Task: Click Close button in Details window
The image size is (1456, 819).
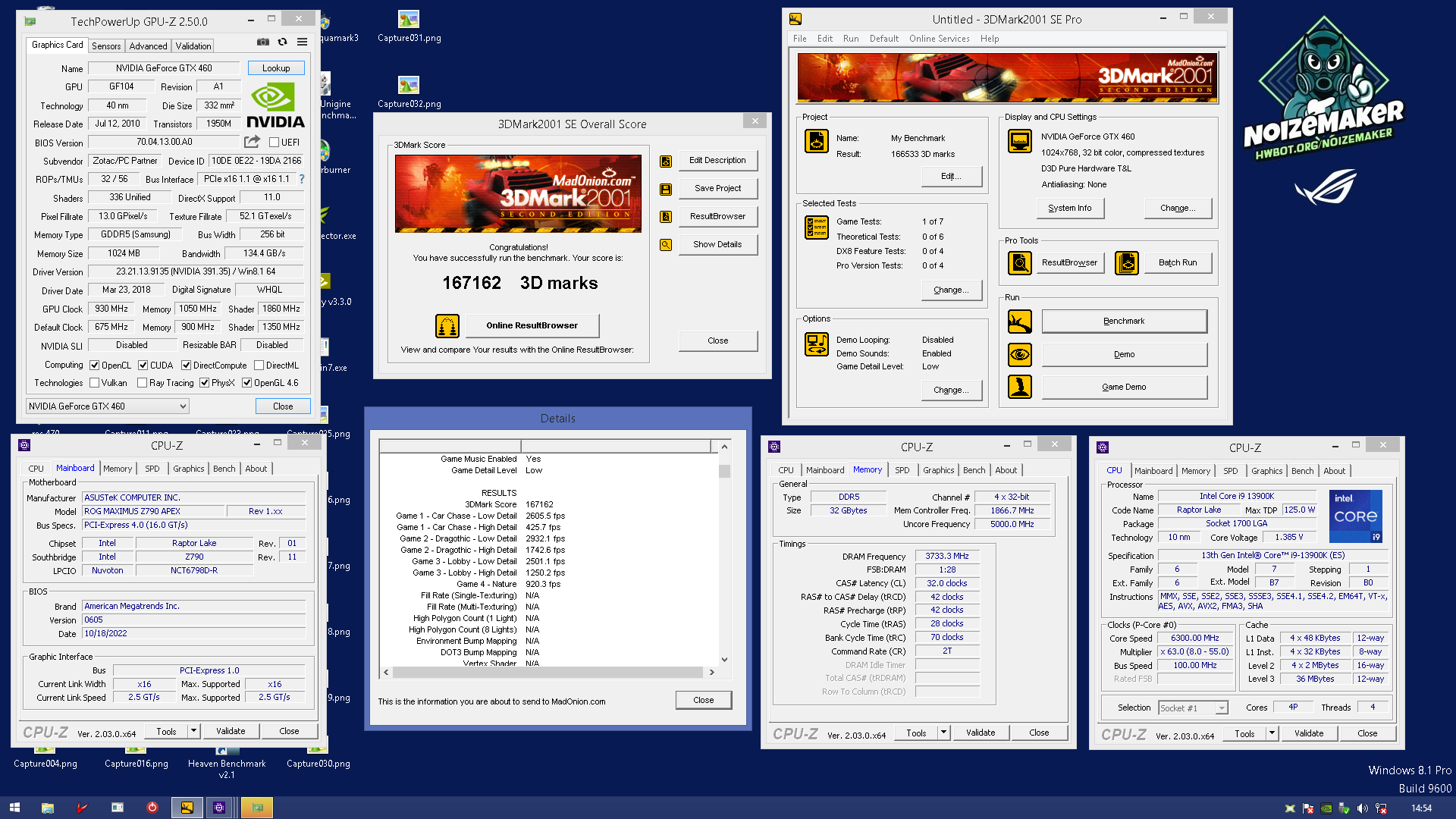Action: tap(704, 700)
